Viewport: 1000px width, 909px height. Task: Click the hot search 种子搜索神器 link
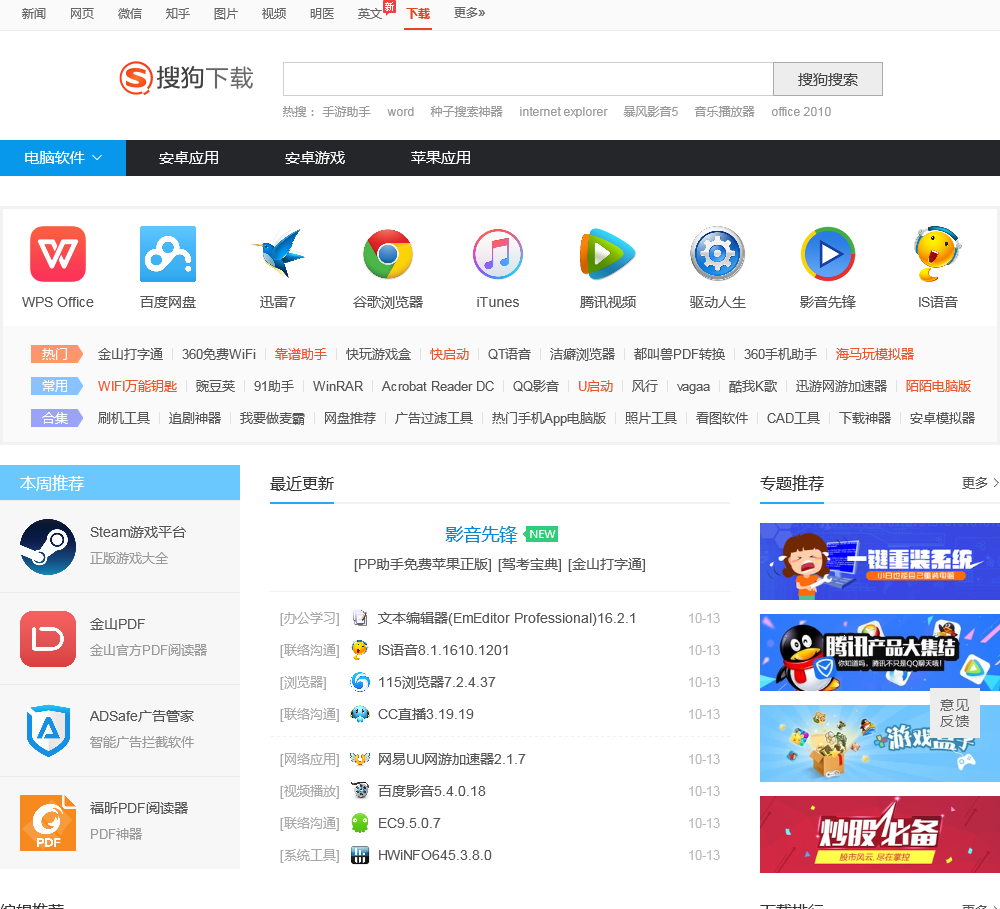(466, 112)
